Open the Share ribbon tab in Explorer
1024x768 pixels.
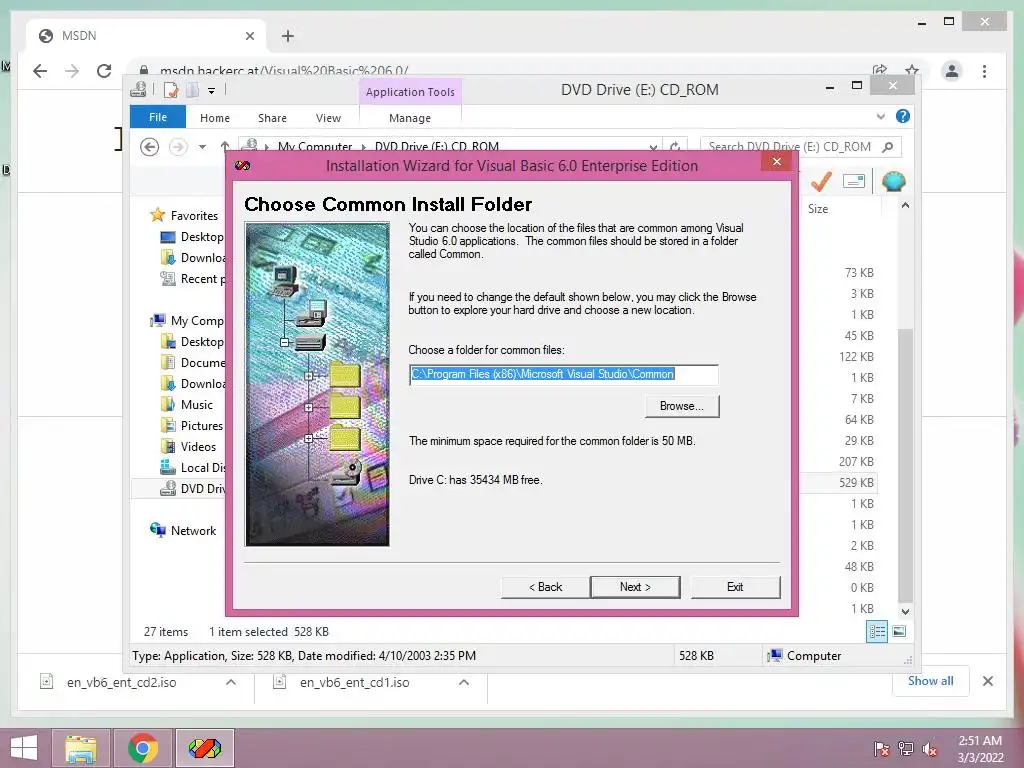pos(272,118)
